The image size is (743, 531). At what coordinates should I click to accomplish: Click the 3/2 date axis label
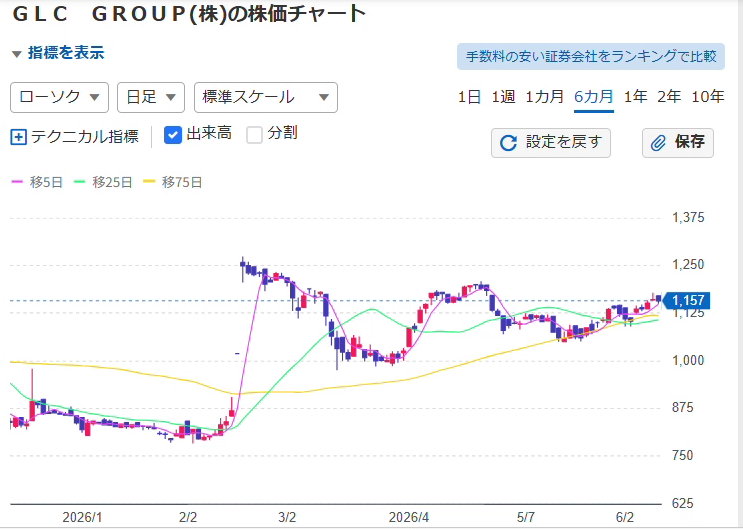pos(287,517)
